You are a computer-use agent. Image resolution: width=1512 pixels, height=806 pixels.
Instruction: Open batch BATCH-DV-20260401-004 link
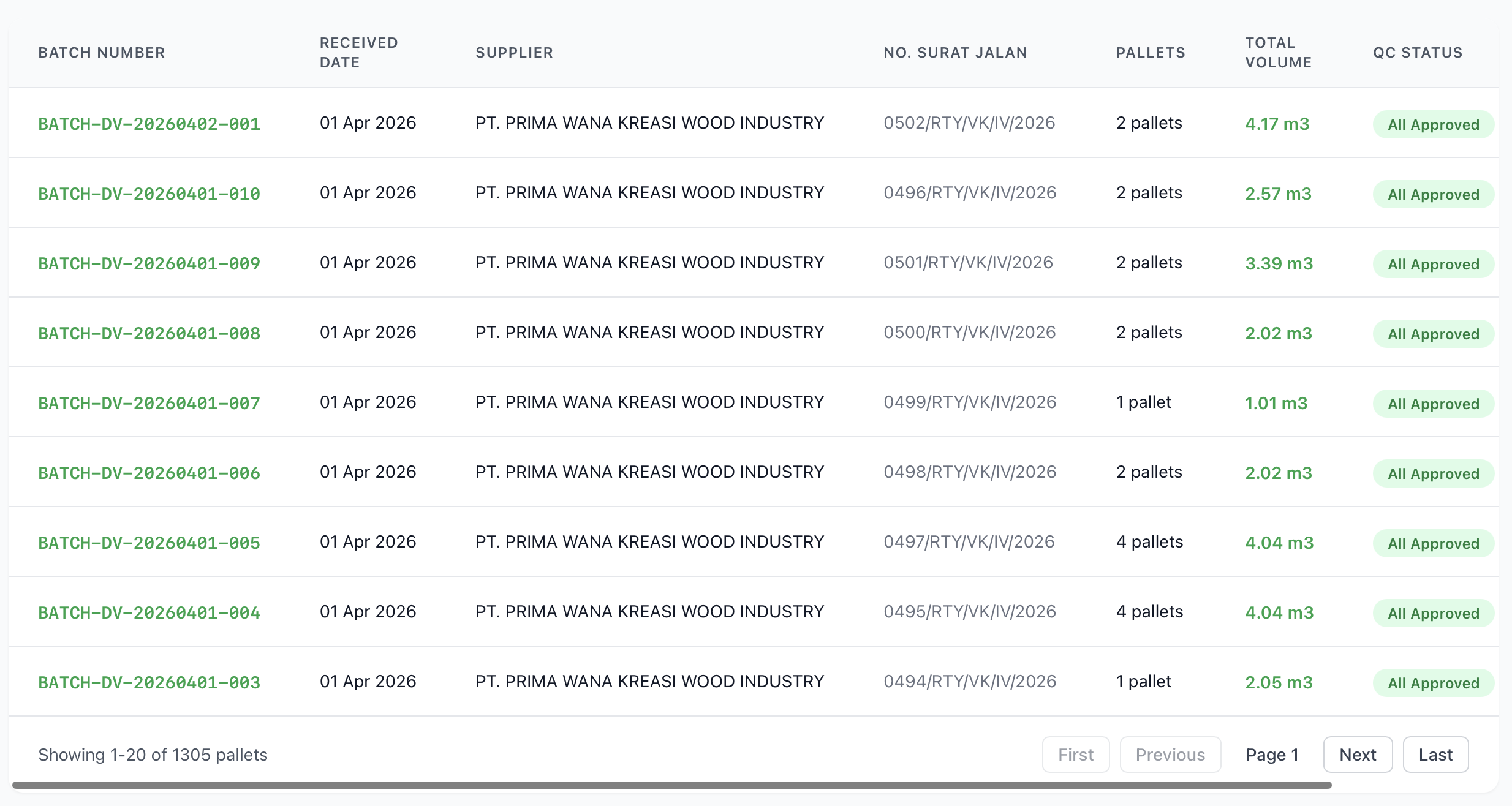click(149, 612)
